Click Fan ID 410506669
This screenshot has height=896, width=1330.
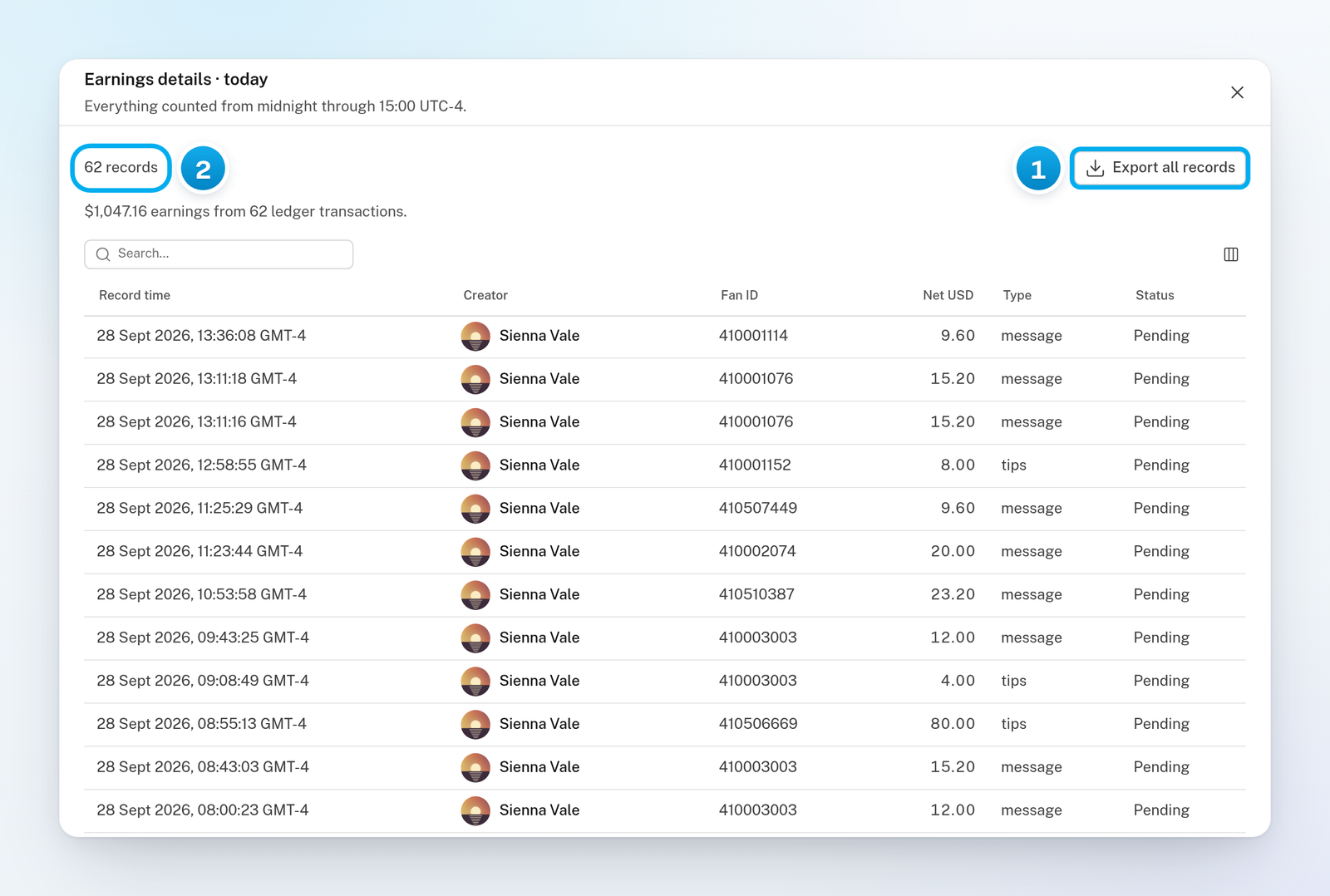point(758,724)
